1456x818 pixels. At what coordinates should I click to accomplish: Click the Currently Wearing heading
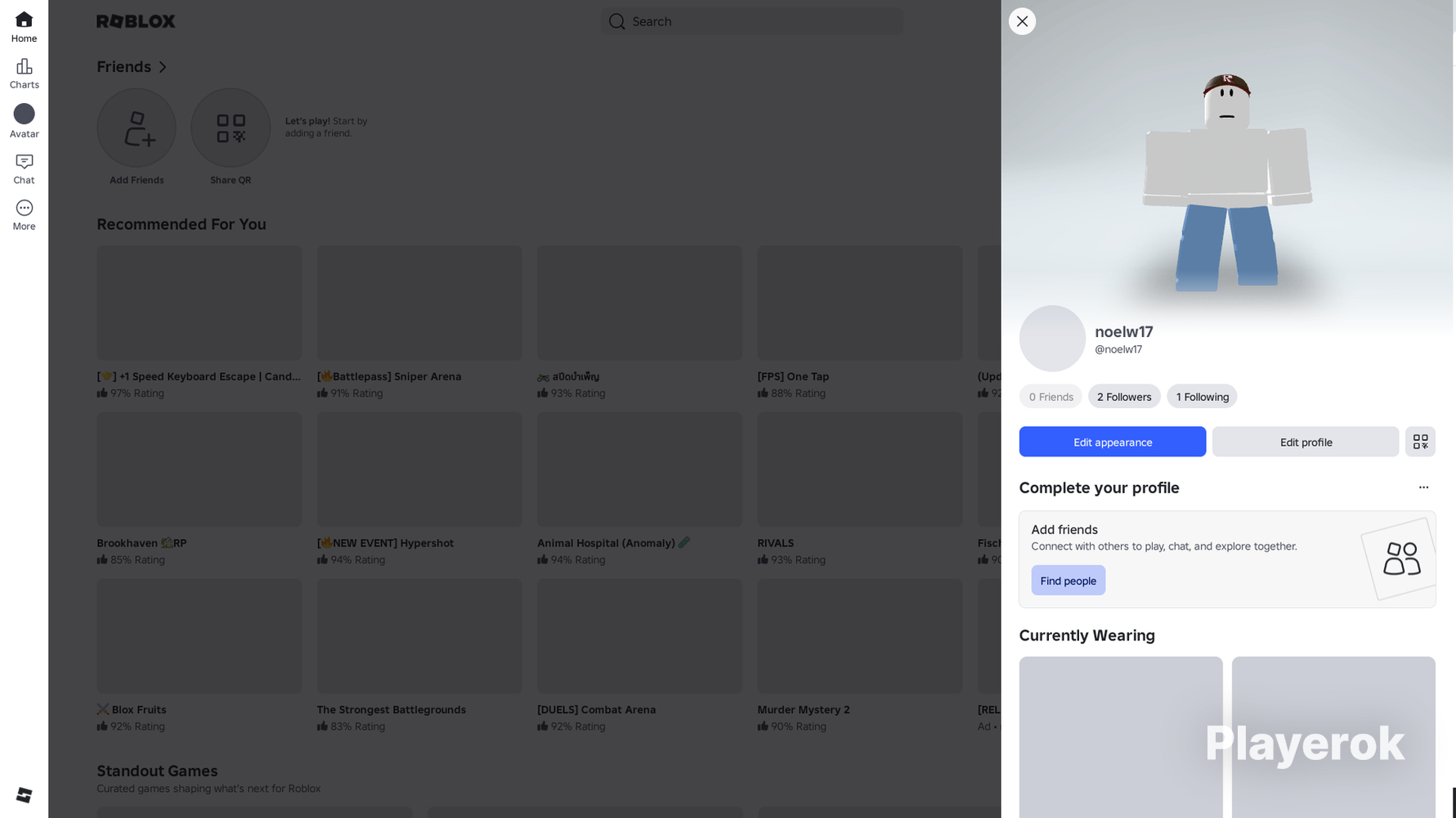tap(1087, 636)
